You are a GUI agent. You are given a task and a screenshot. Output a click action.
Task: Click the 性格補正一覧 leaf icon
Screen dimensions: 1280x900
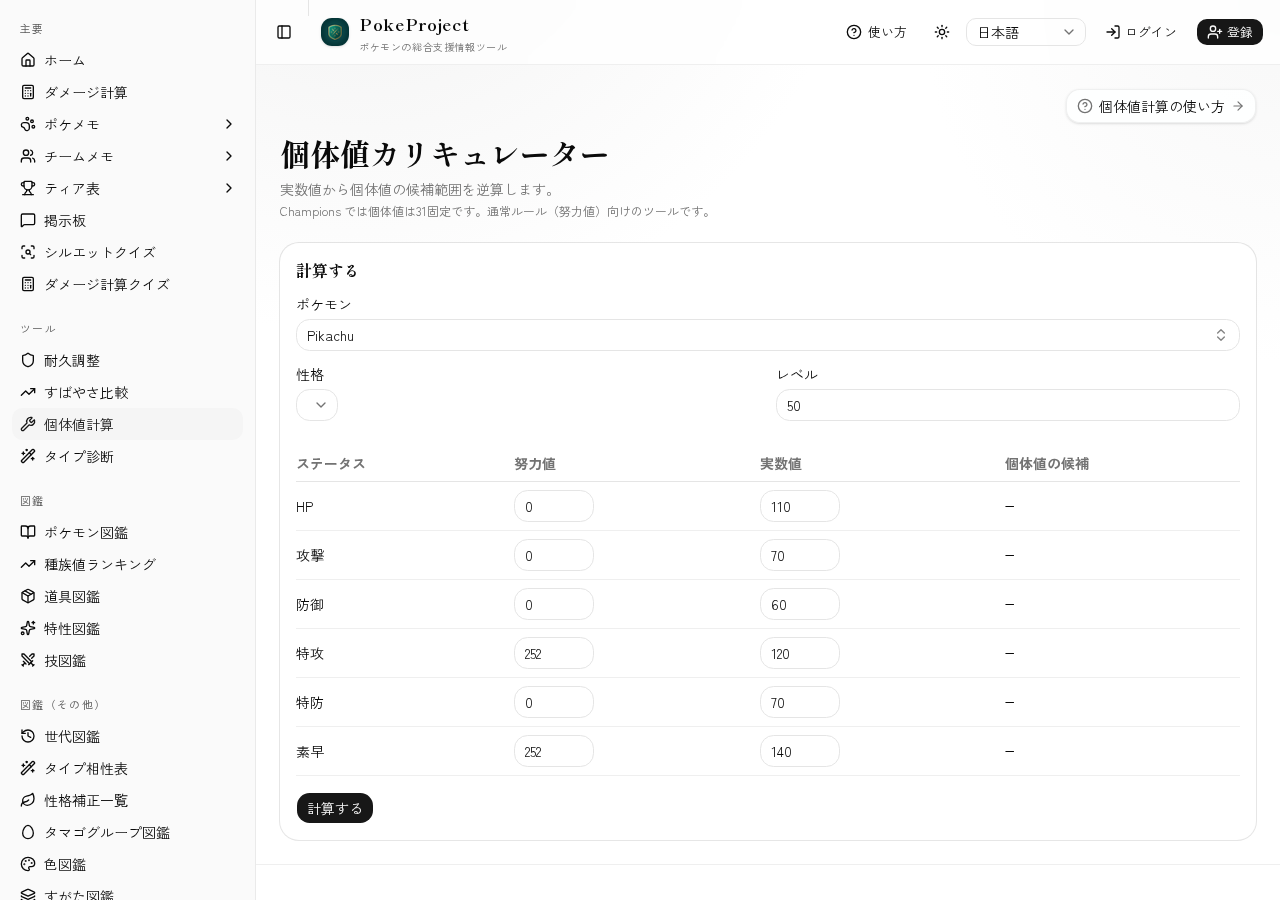point(28,800)
